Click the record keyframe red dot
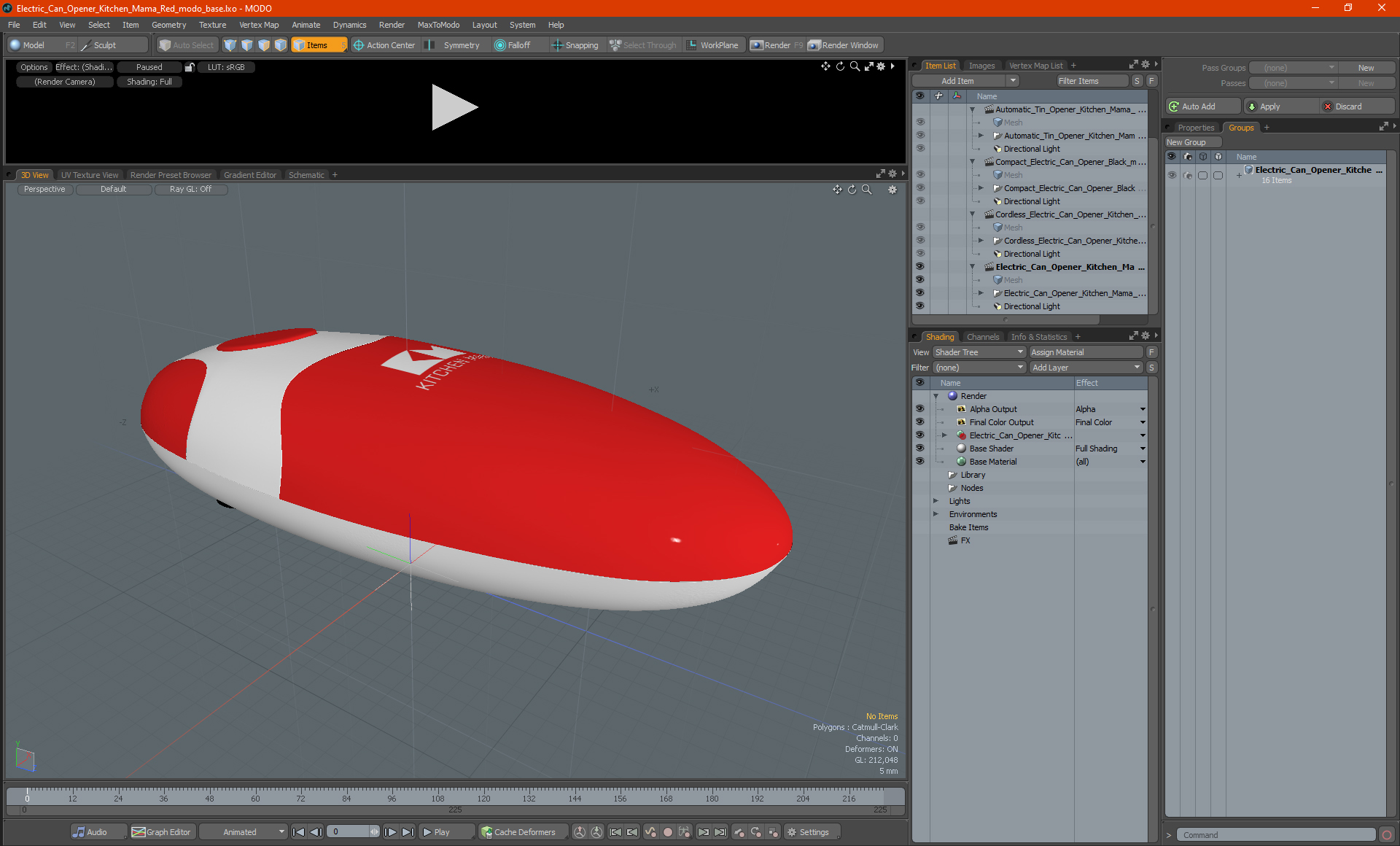The height and width of the screenshot is (846, 1400). pos(668,832)
